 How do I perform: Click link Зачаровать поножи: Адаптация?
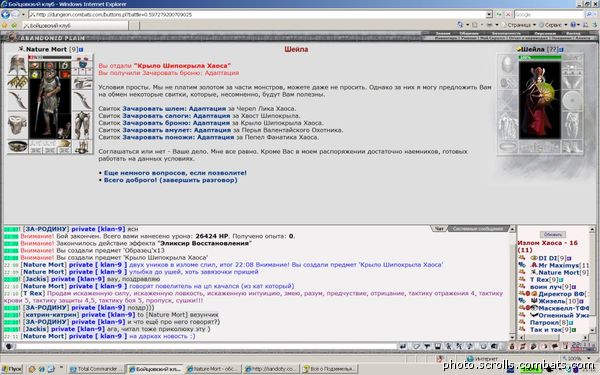178,137
